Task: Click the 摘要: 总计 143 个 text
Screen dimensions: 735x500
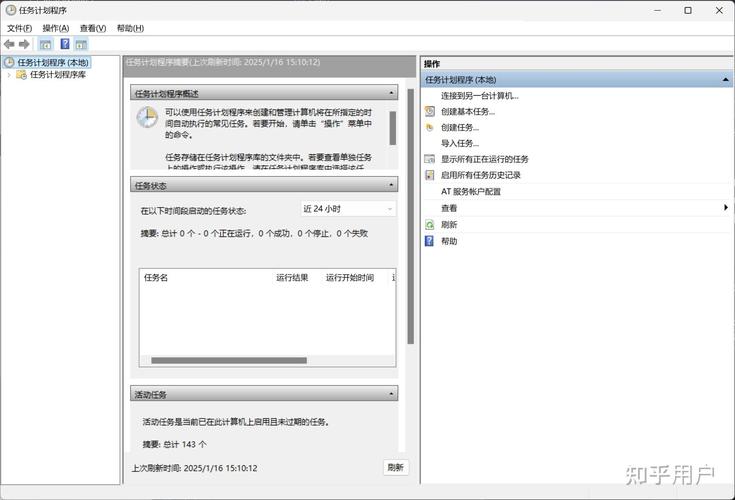Action: [x=174, y=444]
